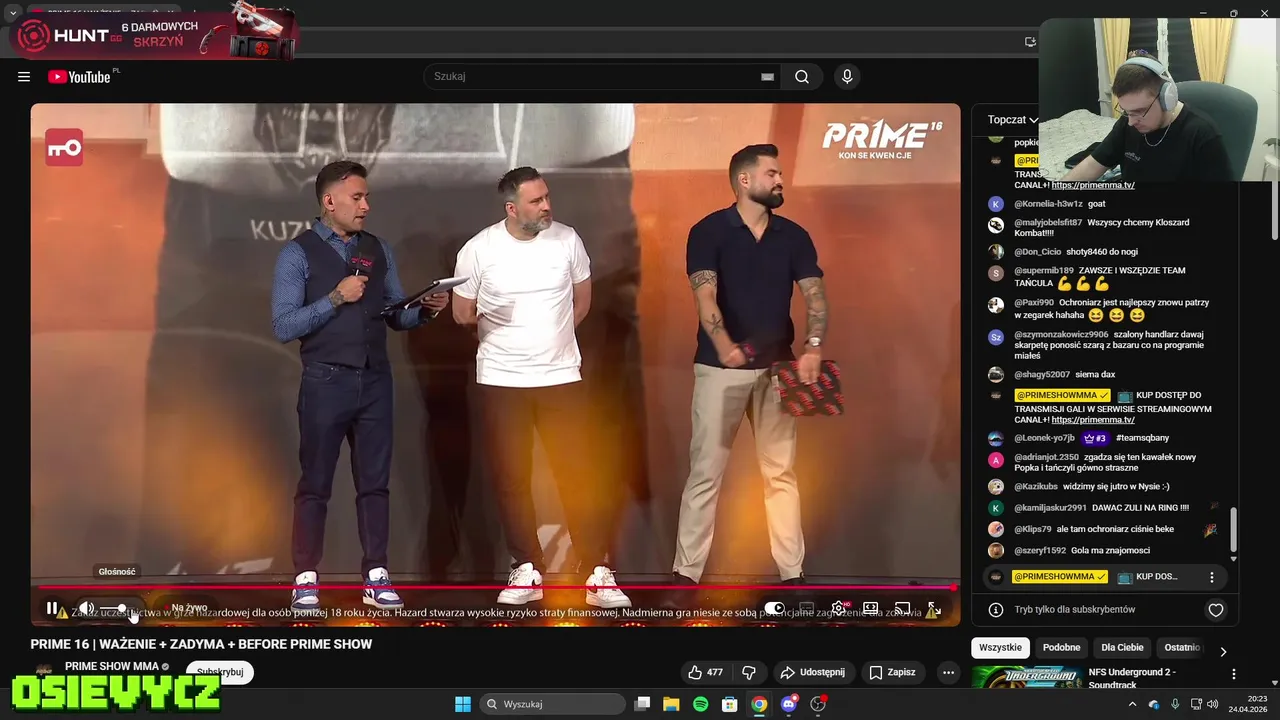Viewport: 1280px width, 720px height.
Task: Toggle subtitles in the video player
Action: [x=807, y=608]
